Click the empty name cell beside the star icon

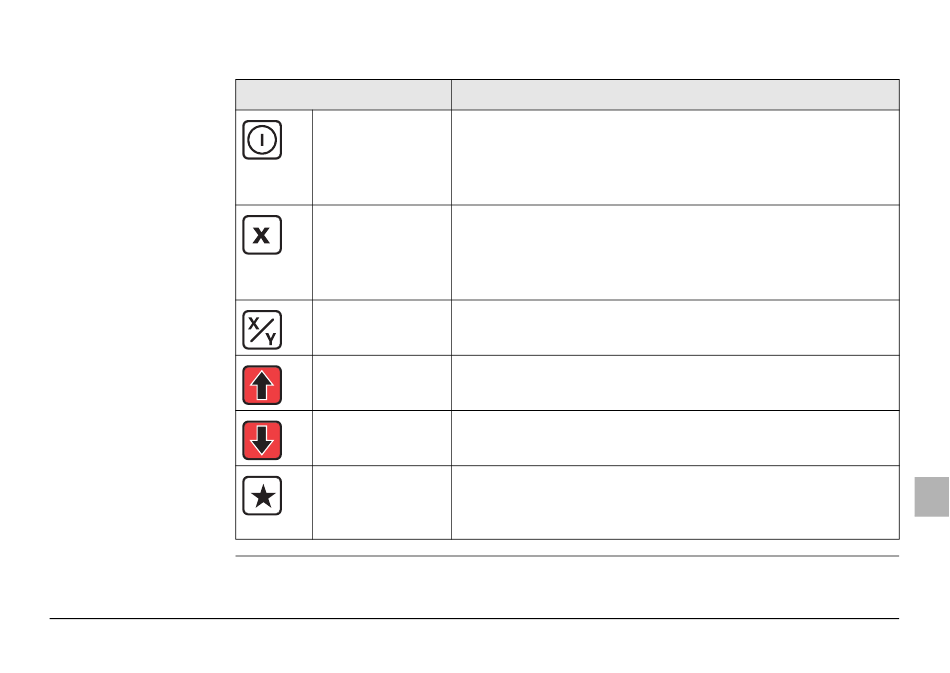pyautogui.click(x=382, y=502)
